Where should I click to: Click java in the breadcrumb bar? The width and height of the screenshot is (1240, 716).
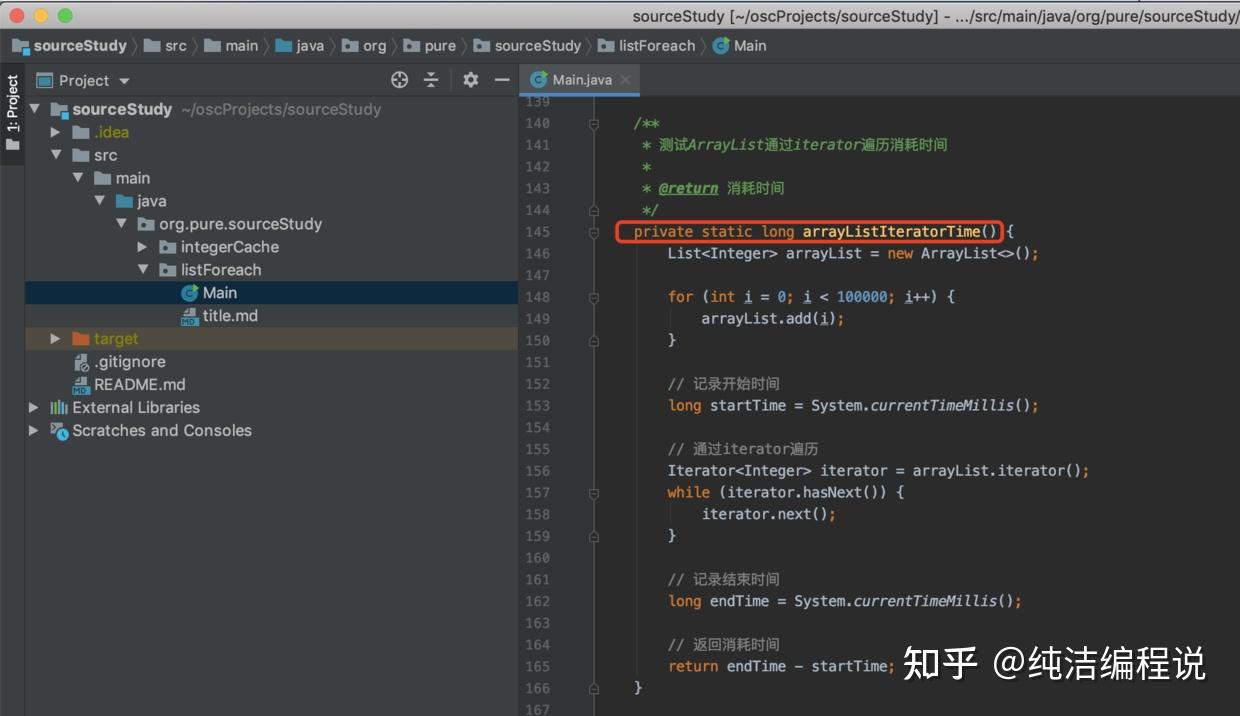point(300,46)
